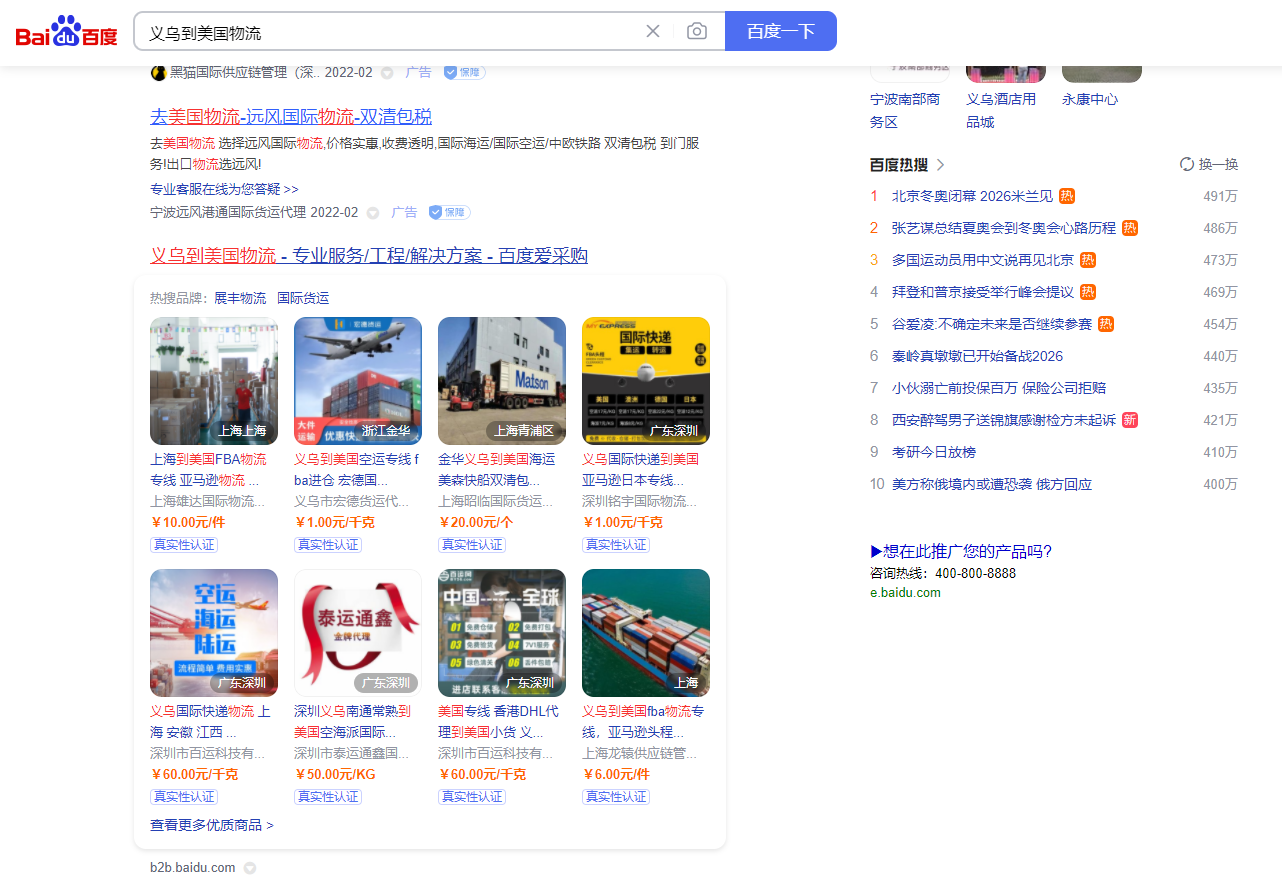Open 上海 cargo ship product thumbnail

point(646,633)
